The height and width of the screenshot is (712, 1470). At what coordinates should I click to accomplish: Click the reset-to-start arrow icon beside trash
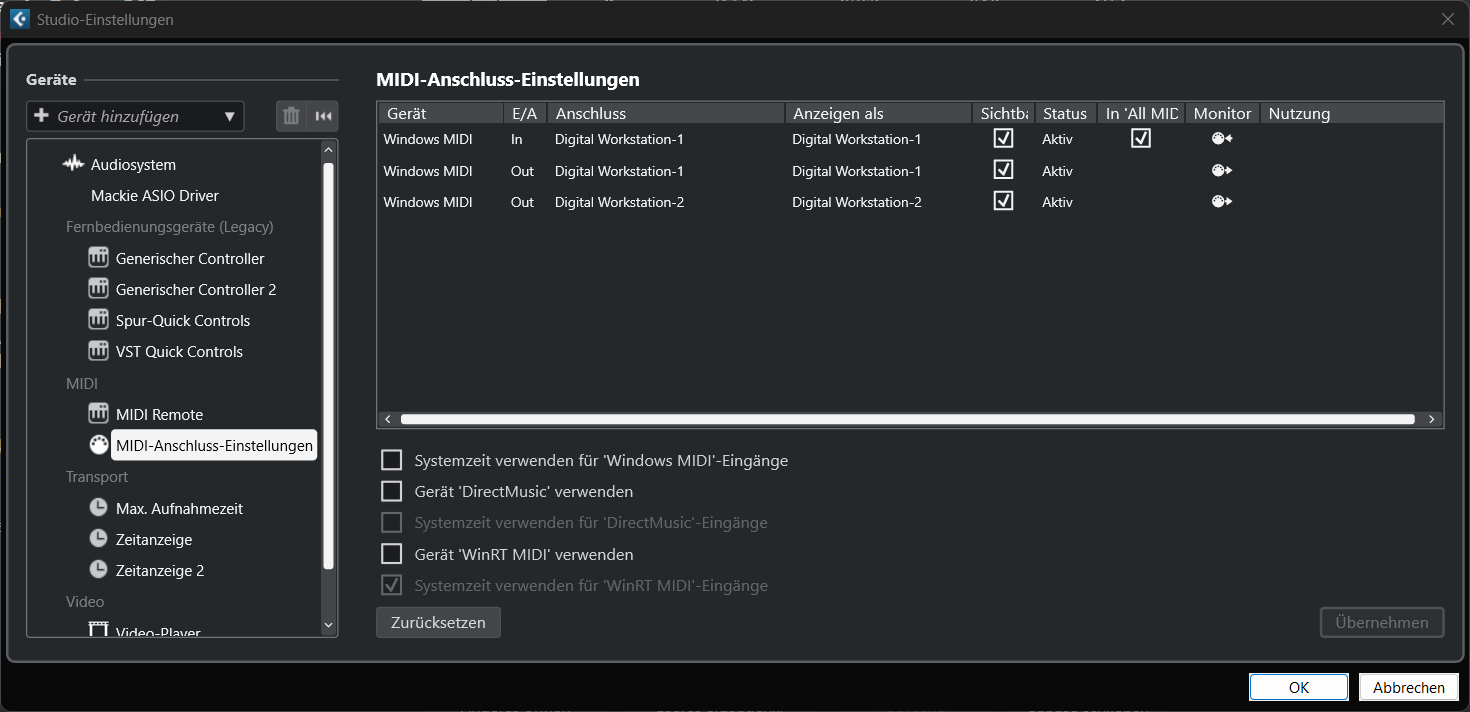click(323, 116)
